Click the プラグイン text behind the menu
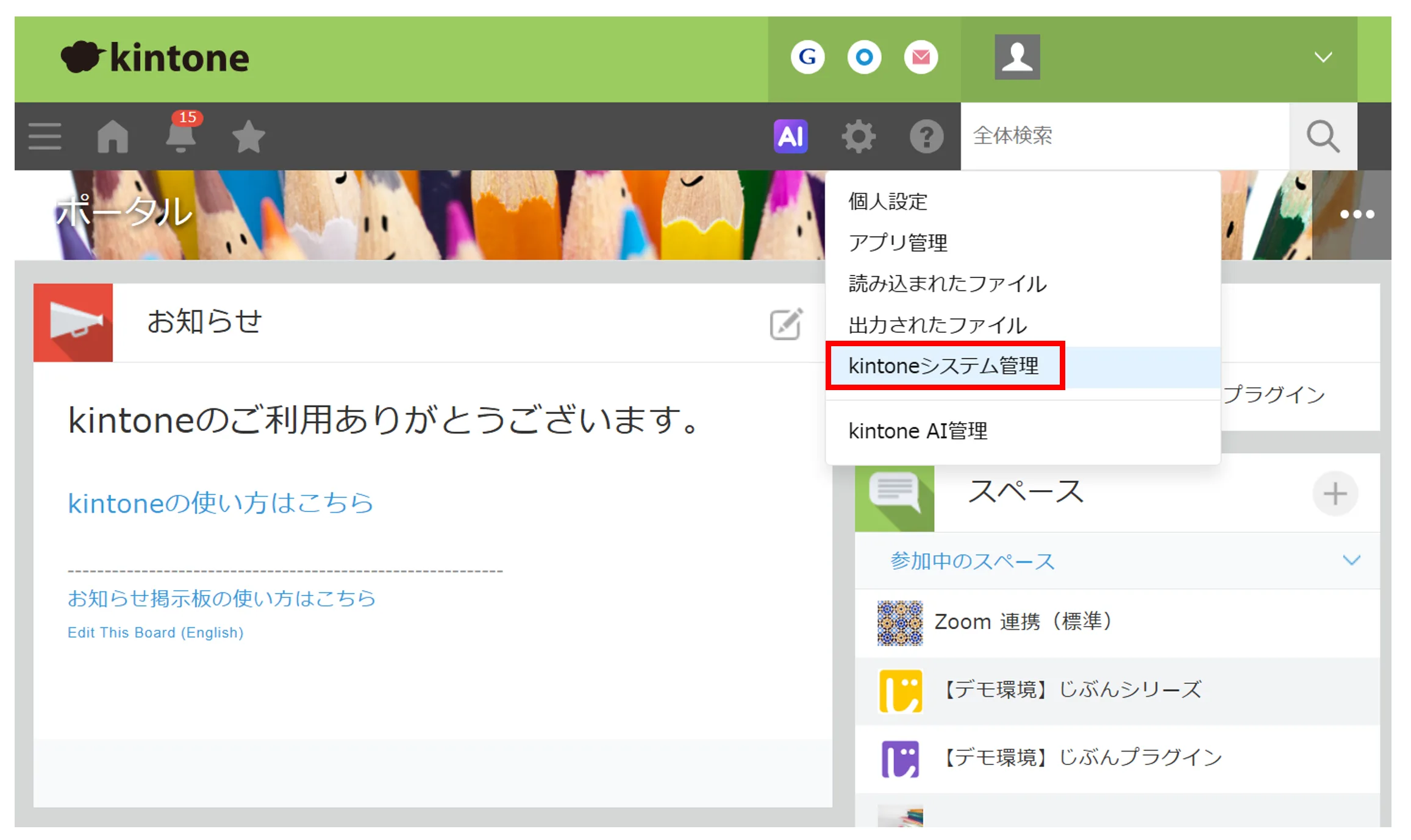This screenshot has height=840, width=1411. pos(1273,394)
